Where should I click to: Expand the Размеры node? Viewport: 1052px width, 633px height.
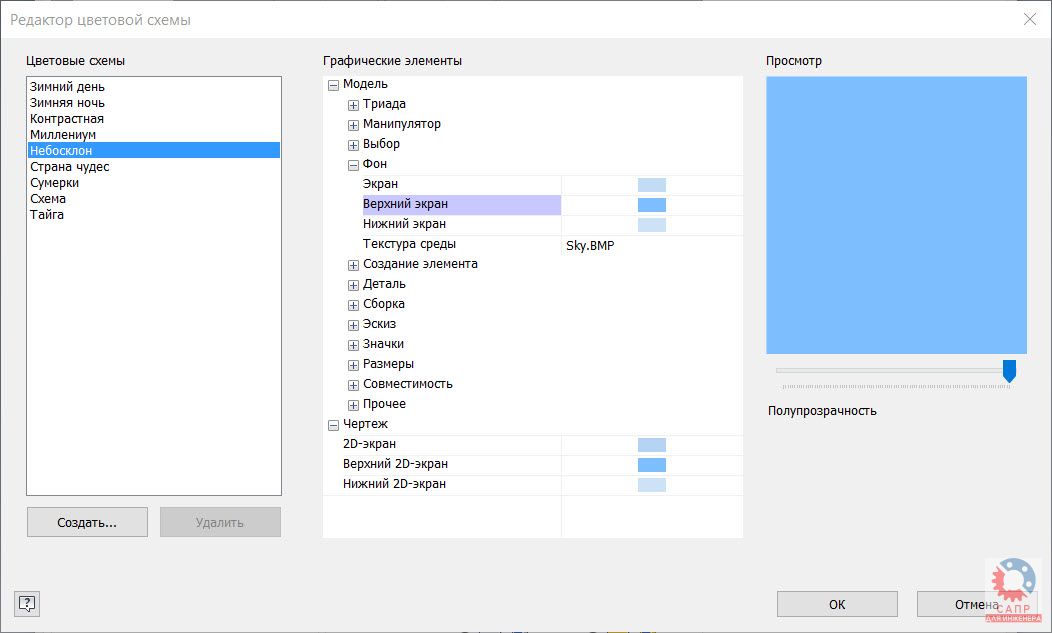354,365
